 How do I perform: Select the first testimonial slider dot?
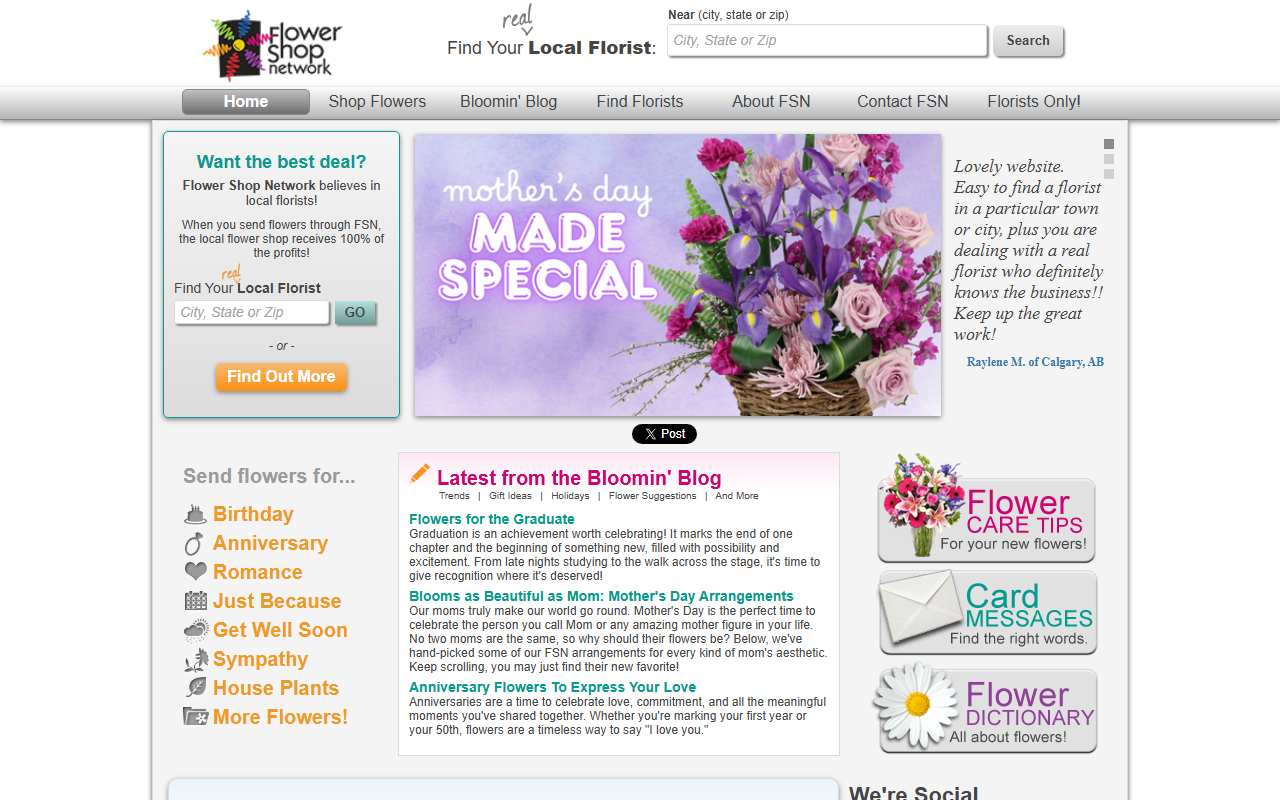pyautogui.click(x=1109, y=144)
